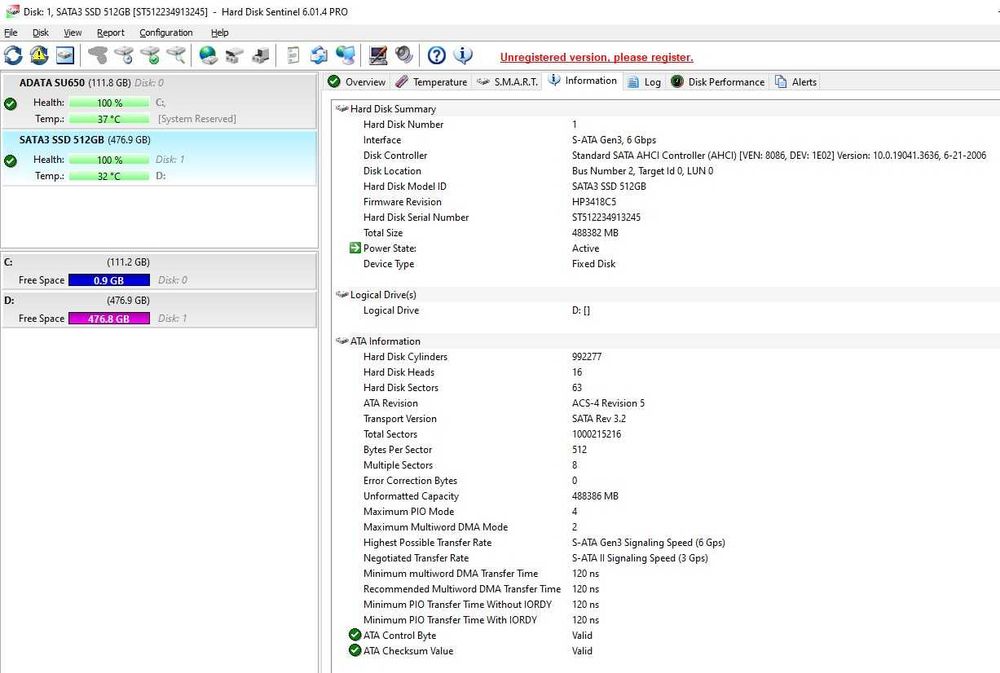Click the speaker sound toolbar icon
This screenshot has height=673, width=1000.
(404, 55)
